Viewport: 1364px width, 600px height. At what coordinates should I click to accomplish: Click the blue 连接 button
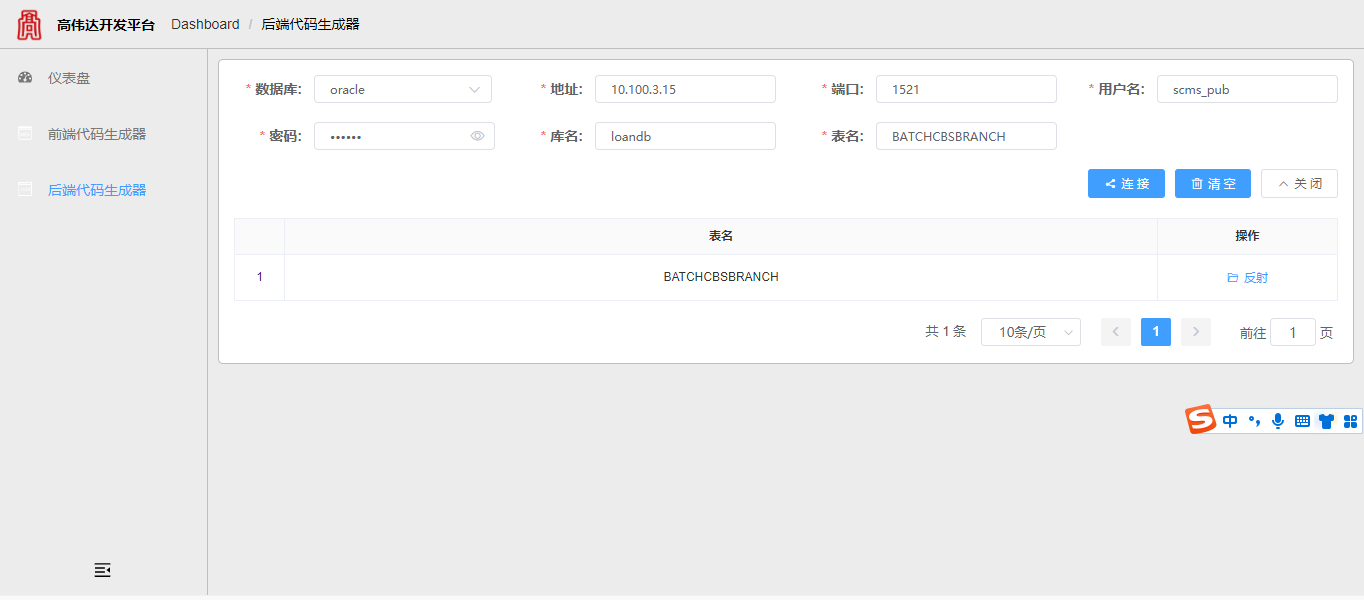click(x=1126, y=184)
